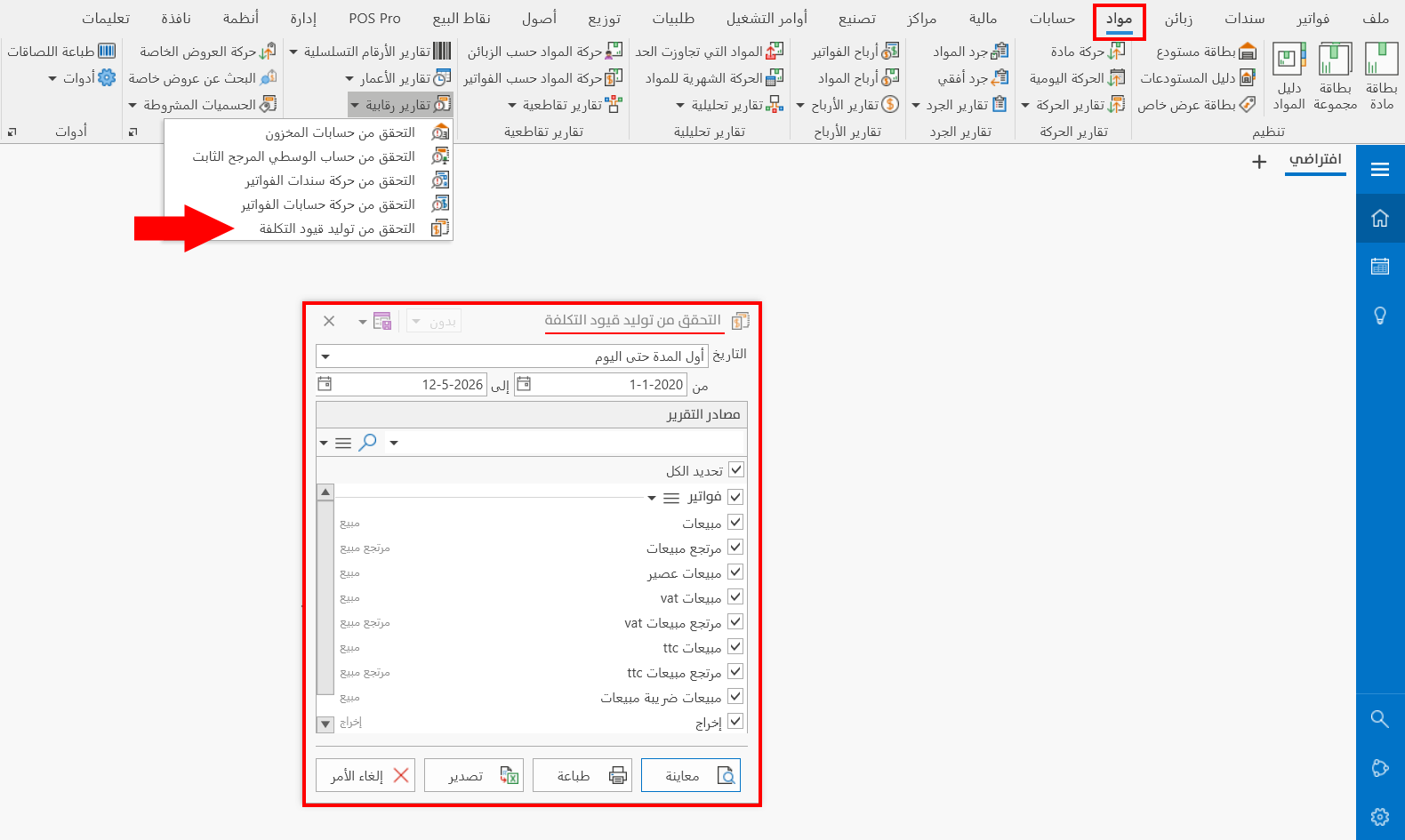This screenshot has width=1405, height=840.
Task: Click معاينة preview button
Action: 691,775
